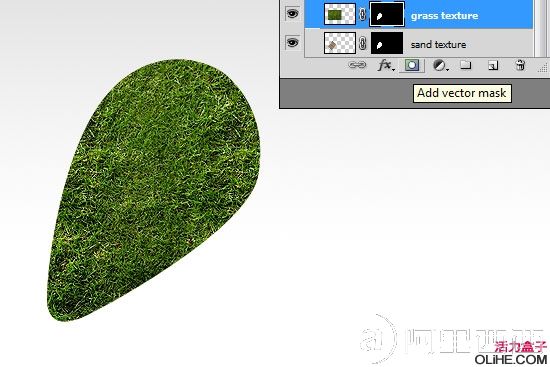The image size is (550, 367).
Task: Select the sand texture layer thumbnail
Action: point(340,43)
